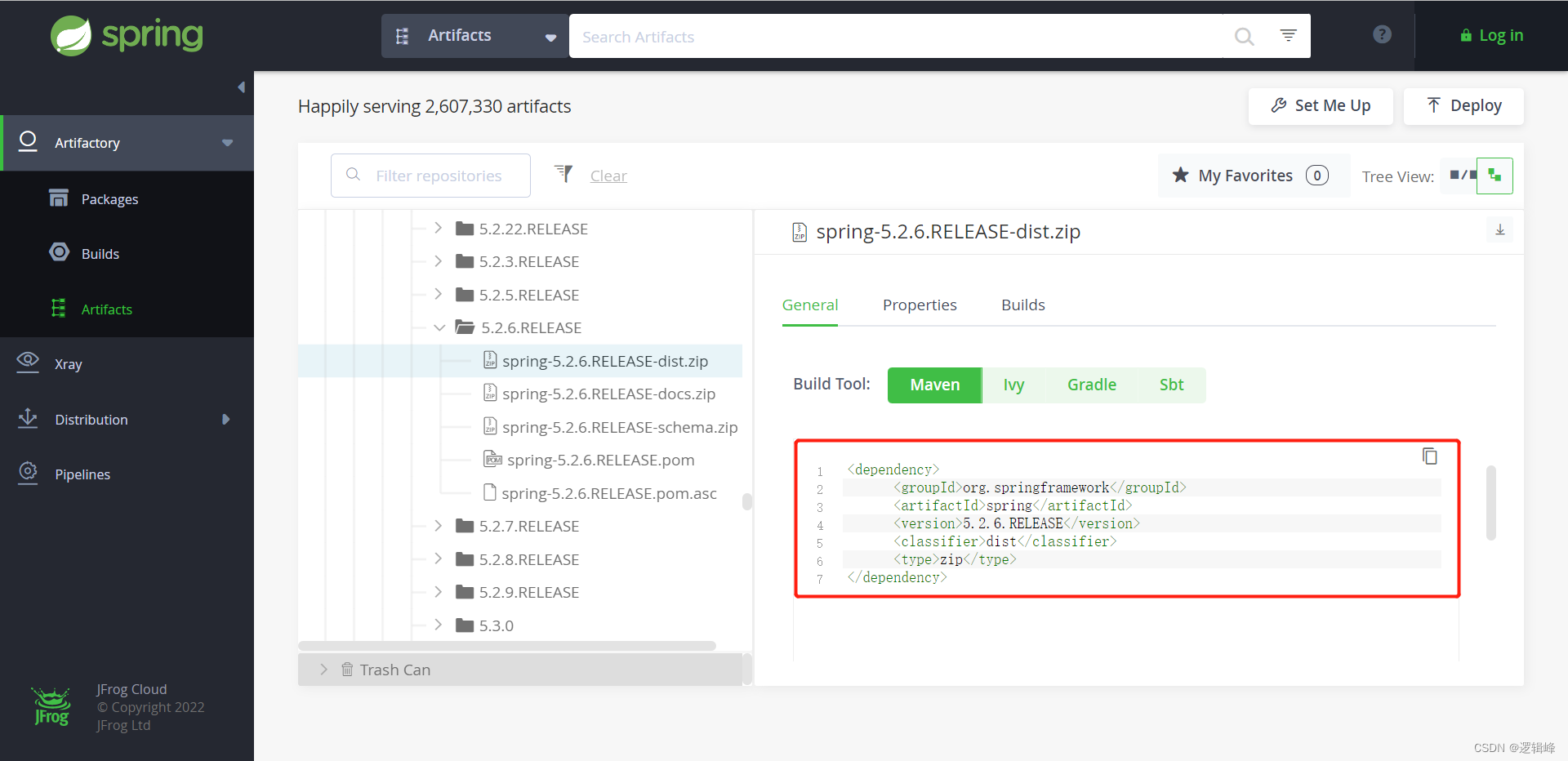
Task: Focus the Search Artifacts field
Action: [x=898, y=36]
